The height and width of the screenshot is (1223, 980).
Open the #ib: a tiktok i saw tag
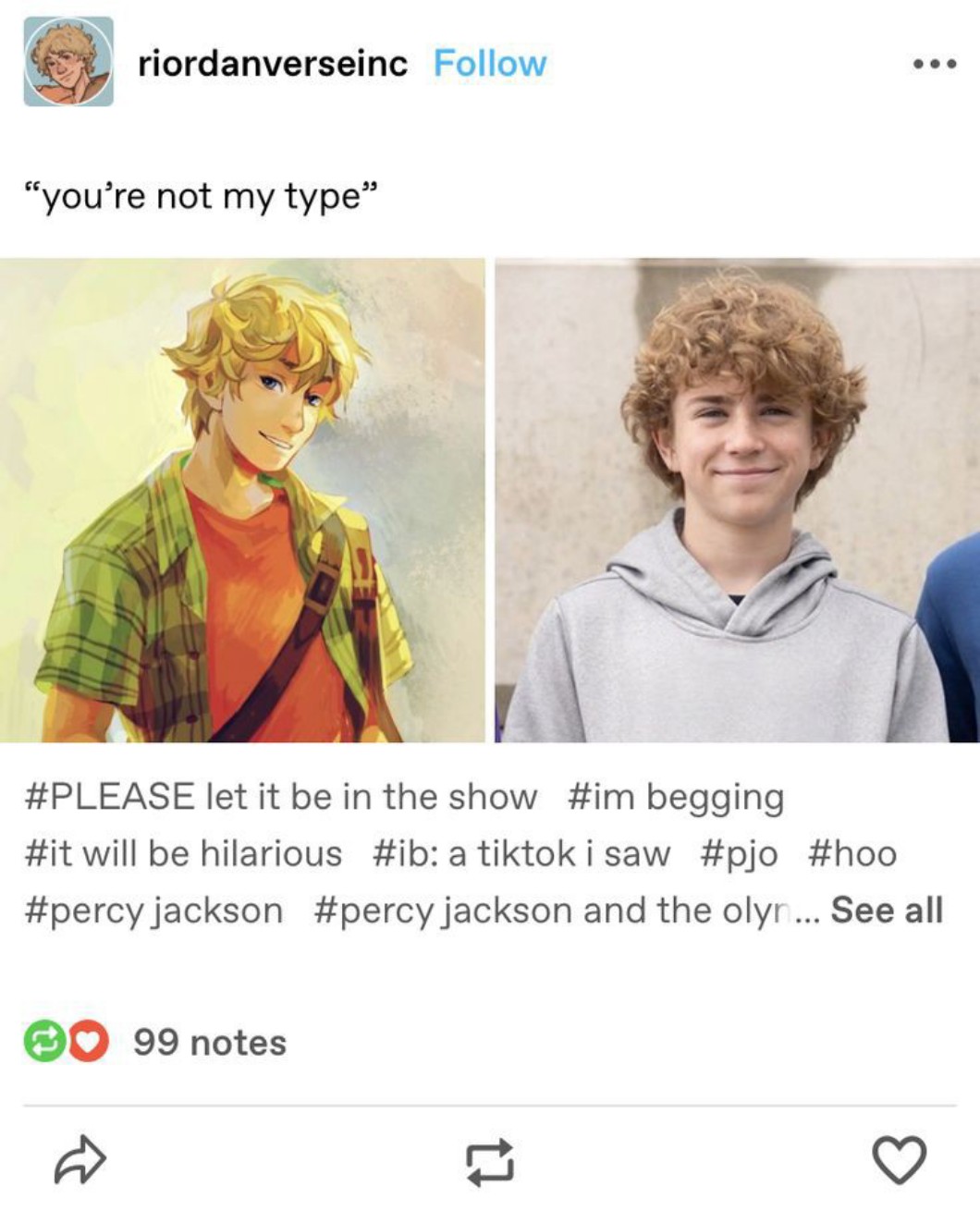[x=521, y=853]
